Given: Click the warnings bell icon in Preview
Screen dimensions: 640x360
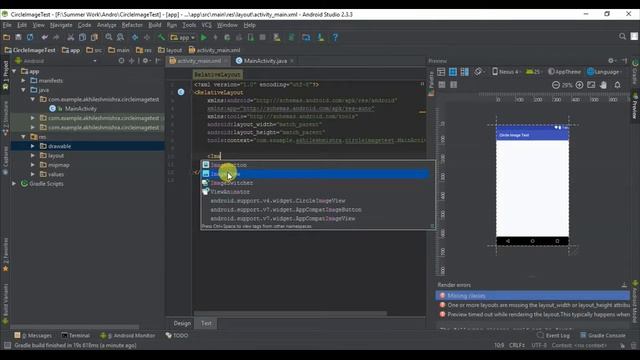Looking at the screenshot, I should [618, 85].
